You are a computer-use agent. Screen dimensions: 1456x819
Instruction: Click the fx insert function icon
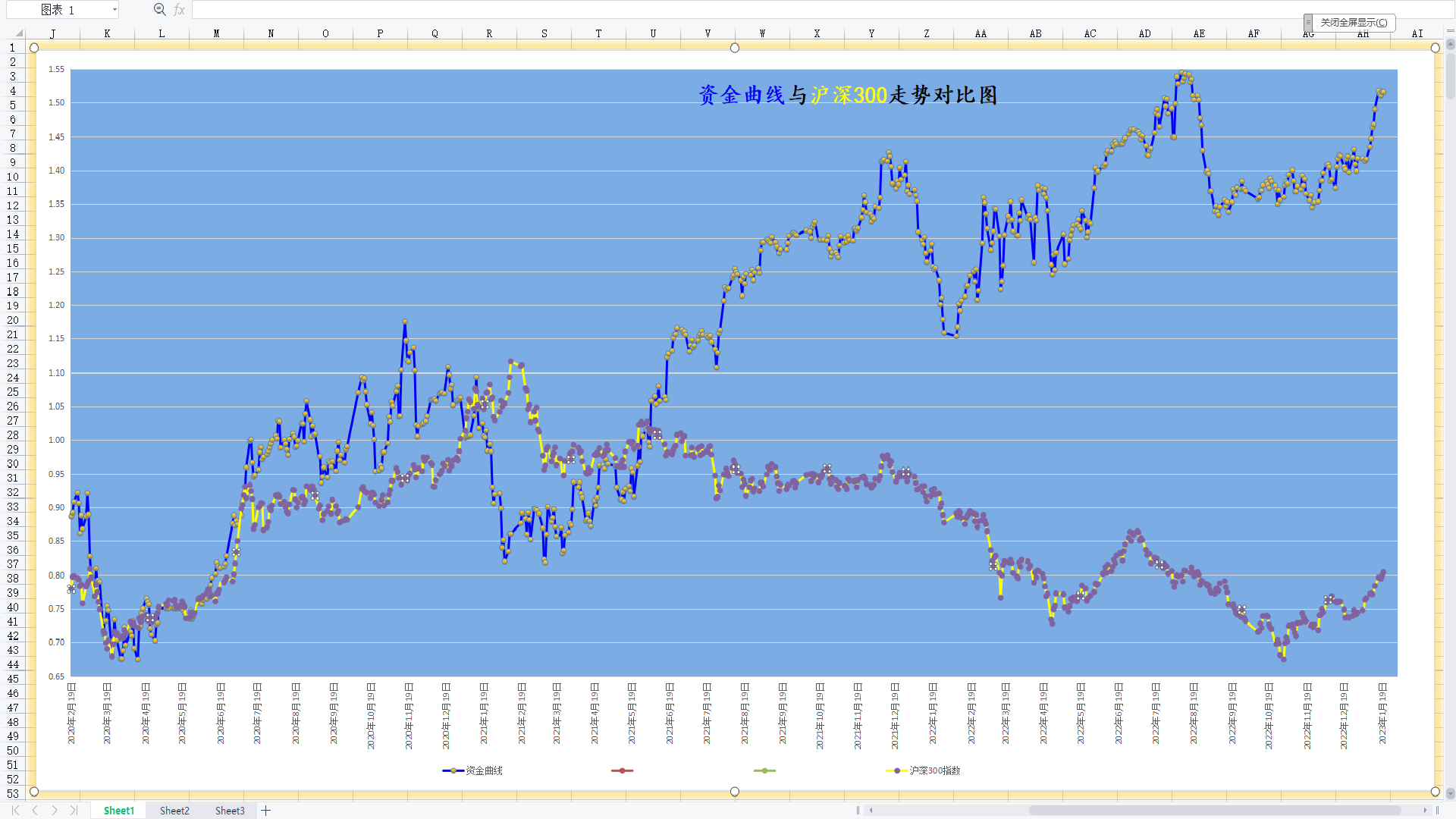point(180,9)
